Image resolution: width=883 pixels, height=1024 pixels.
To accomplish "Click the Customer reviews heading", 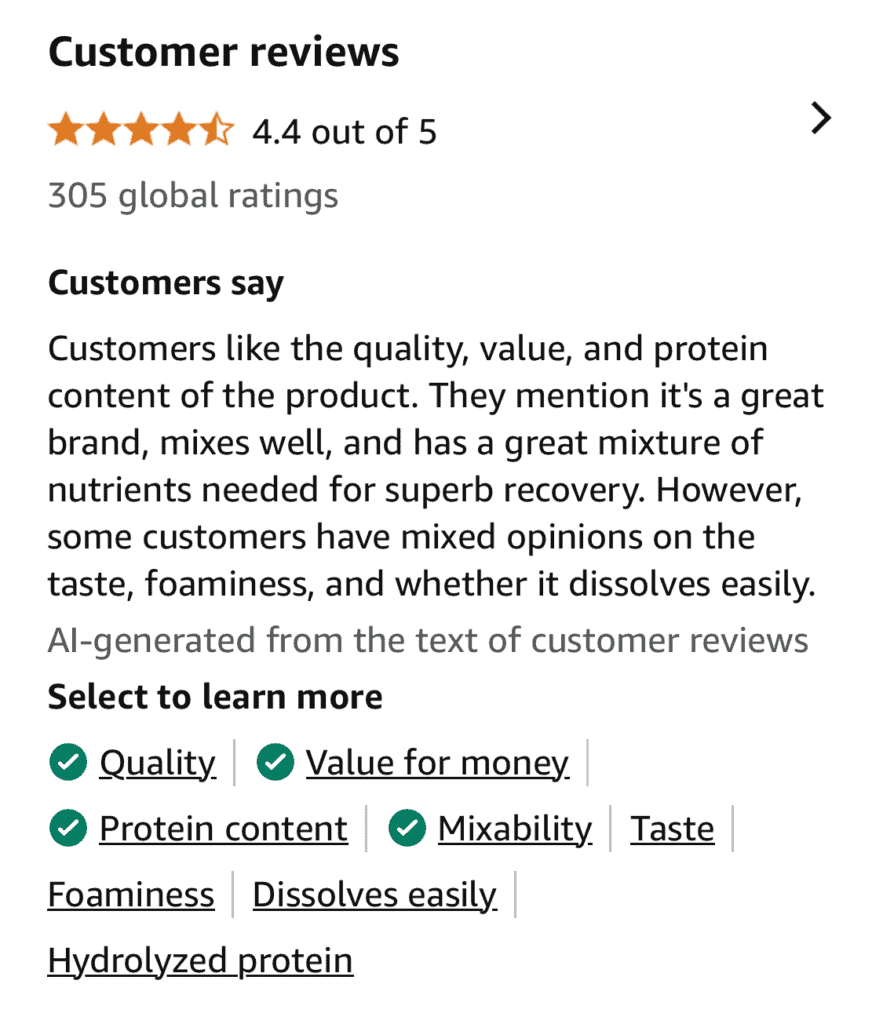I will pos(223,50).
